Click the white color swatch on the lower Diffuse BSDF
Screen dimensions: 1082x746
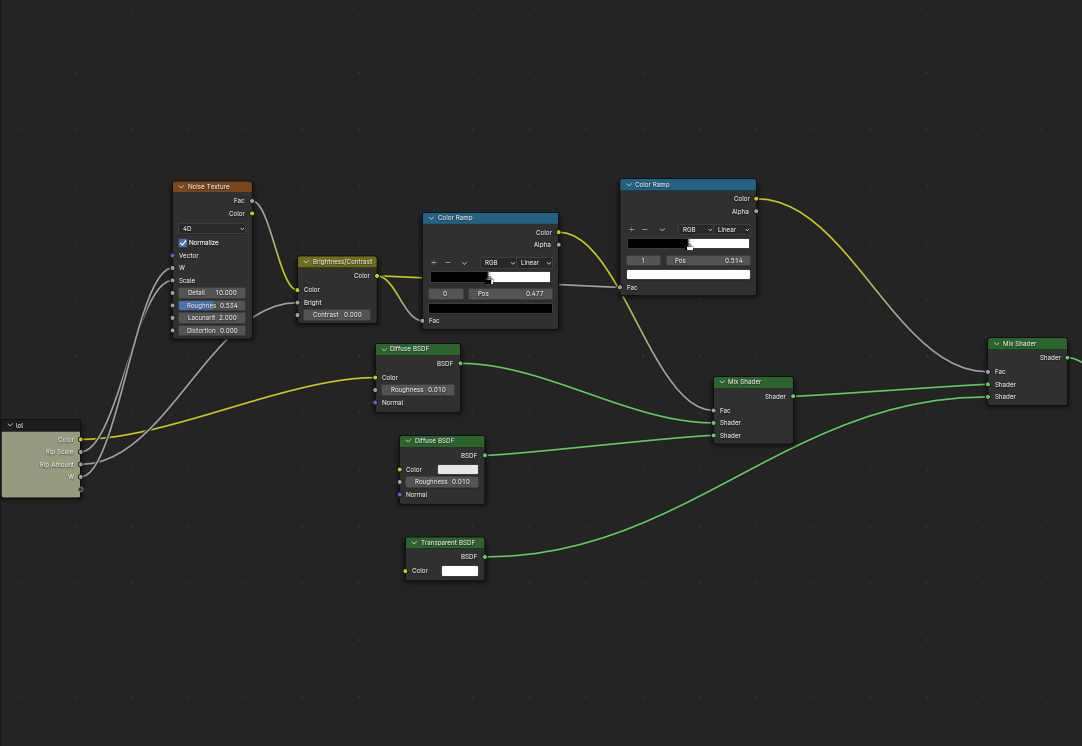pyautogui.click(x=458, y=470)
